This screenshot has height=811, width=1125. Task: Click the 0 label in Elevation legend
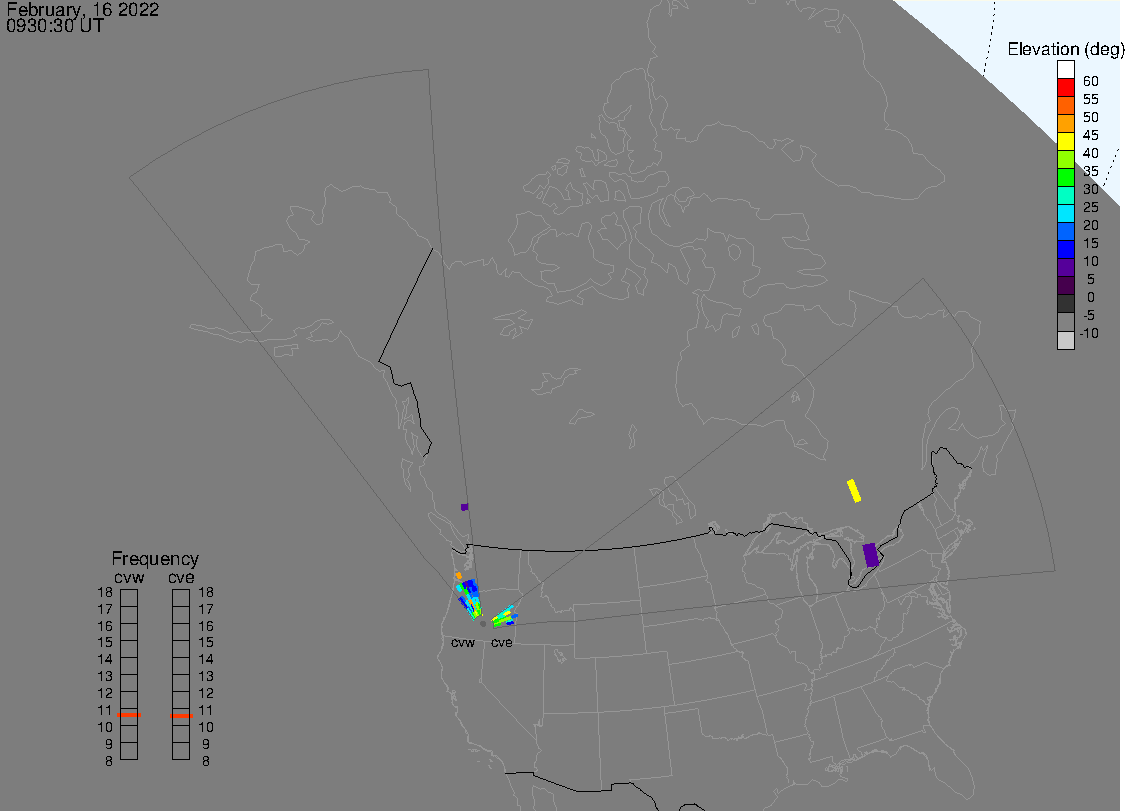[1091, 297]
